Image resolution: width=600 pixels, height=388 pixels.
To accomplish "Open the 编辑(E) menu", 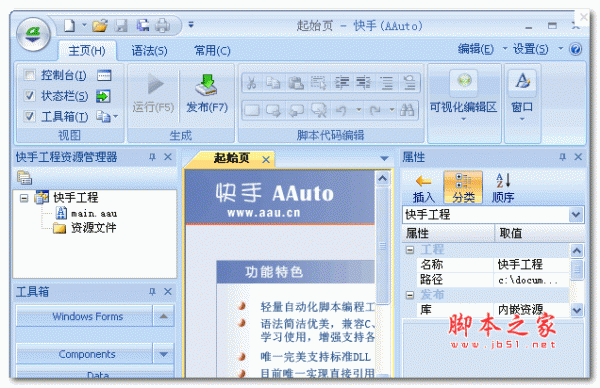I will click(x=476, y=49).
